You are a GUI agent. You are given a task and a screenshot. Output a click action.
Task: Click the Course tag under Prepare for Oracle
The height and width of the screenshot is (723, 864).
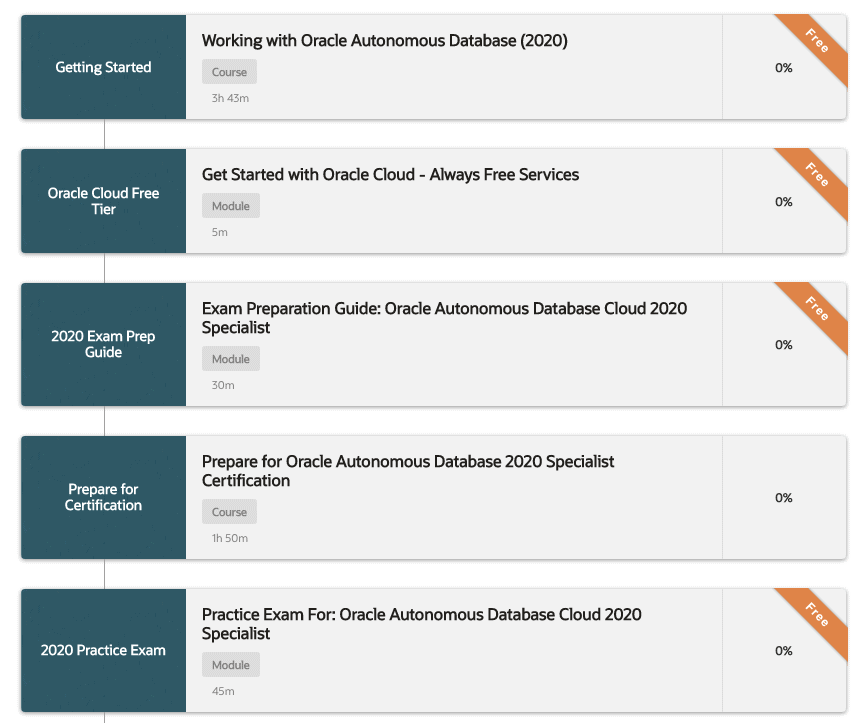tap(229, 512)
